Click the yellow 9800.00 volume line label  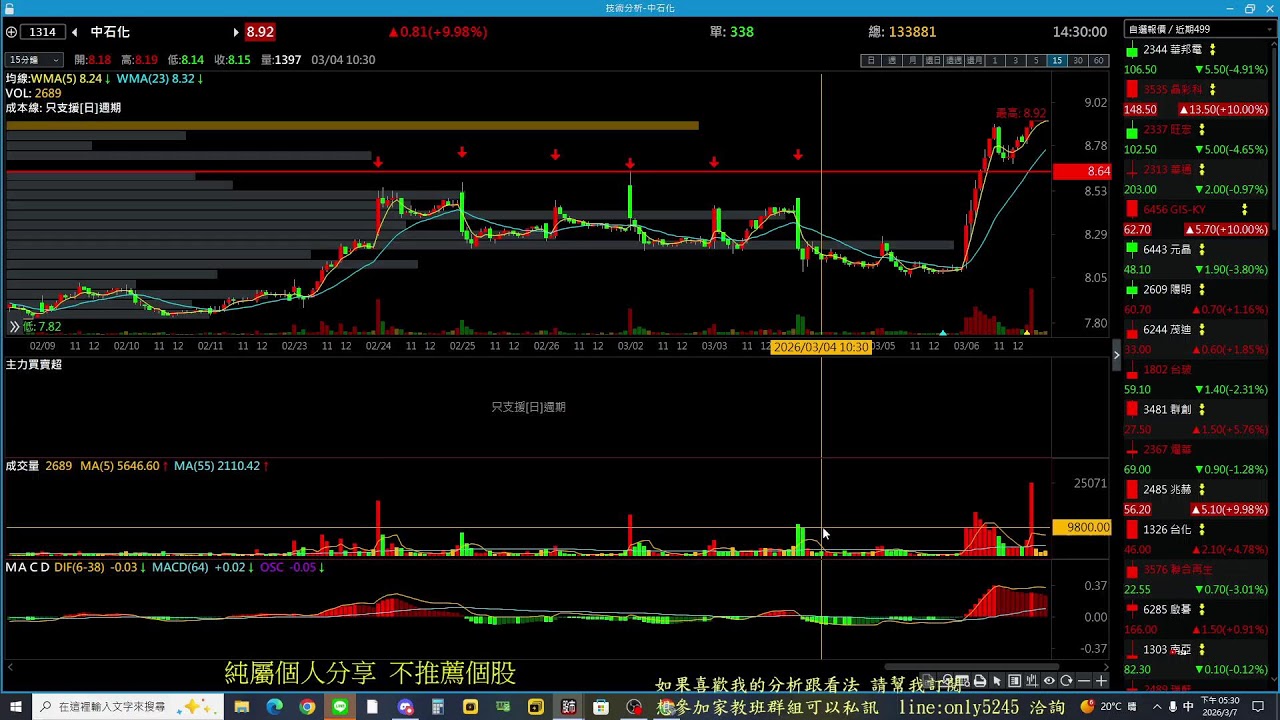[1082, 527]
